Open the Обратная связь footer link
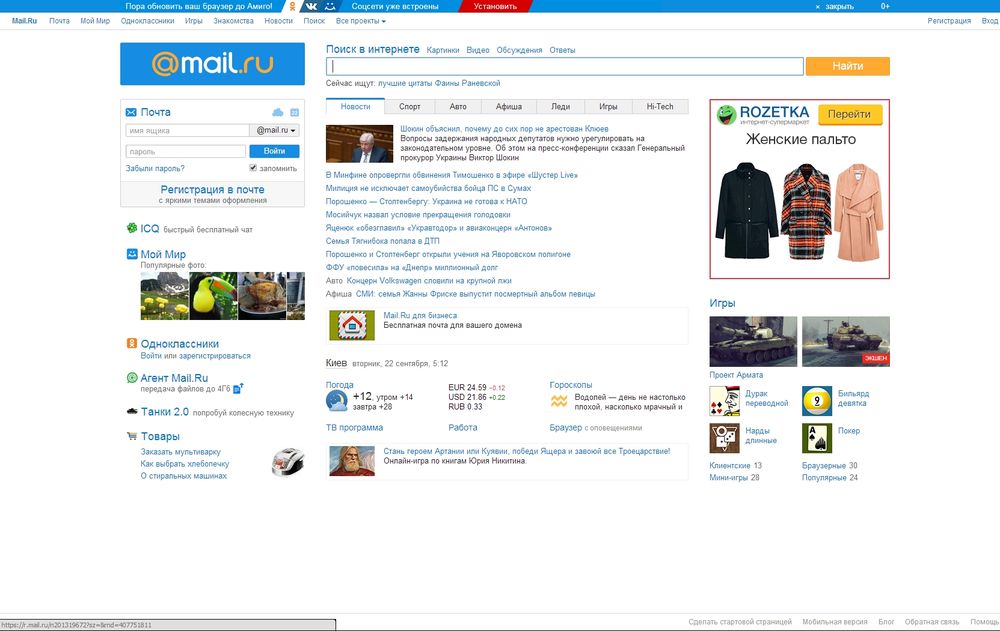This screenshot has width=1000, height=631. tap(932, 621)
